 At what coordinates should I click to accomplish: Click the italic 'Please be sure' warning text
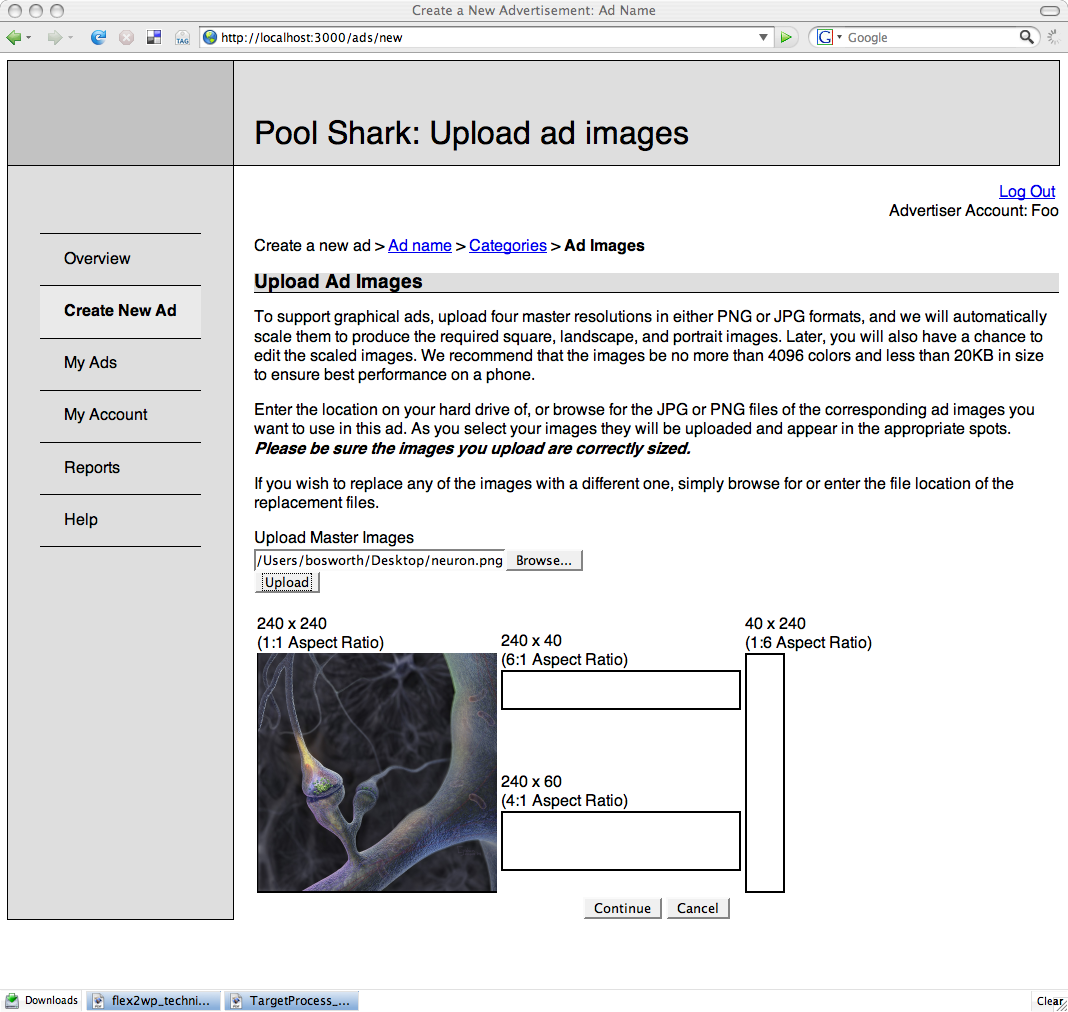tap(473, 449)
